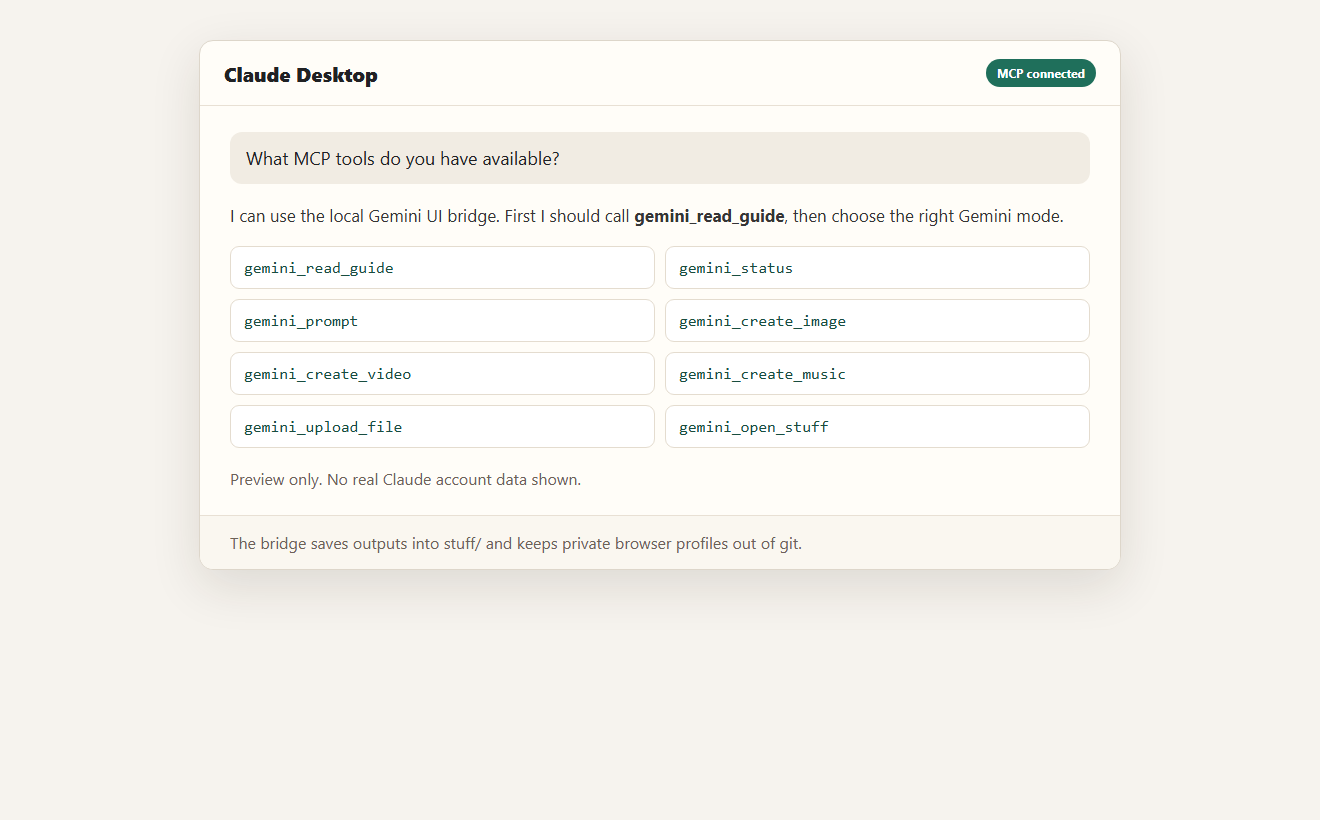Click the footer note about the bridge saving outputs
The height and width of the screenshot is (820, 1320).
(x=516, y=544)
